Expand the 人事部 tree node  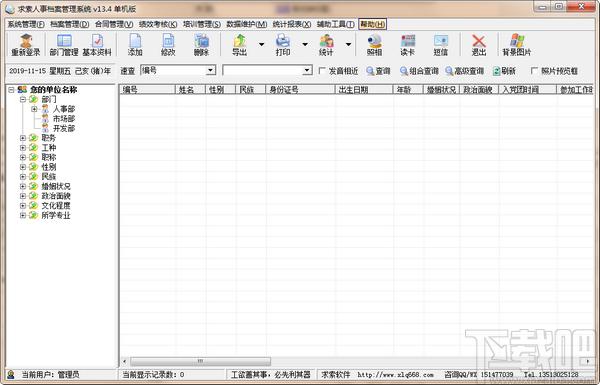pos(34,109)
